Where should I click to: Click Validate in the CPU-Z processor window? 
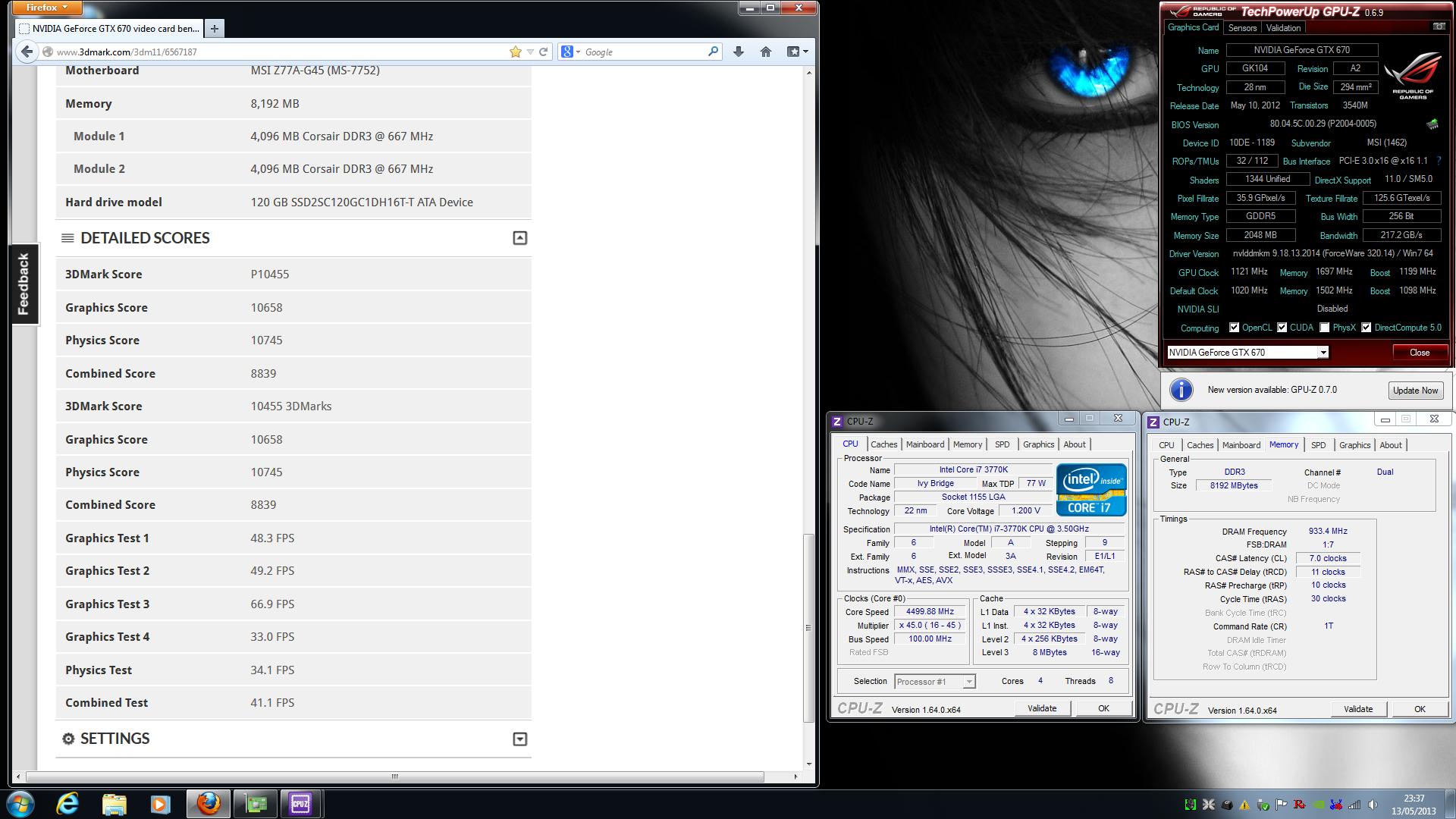(x=1041, y=708)
